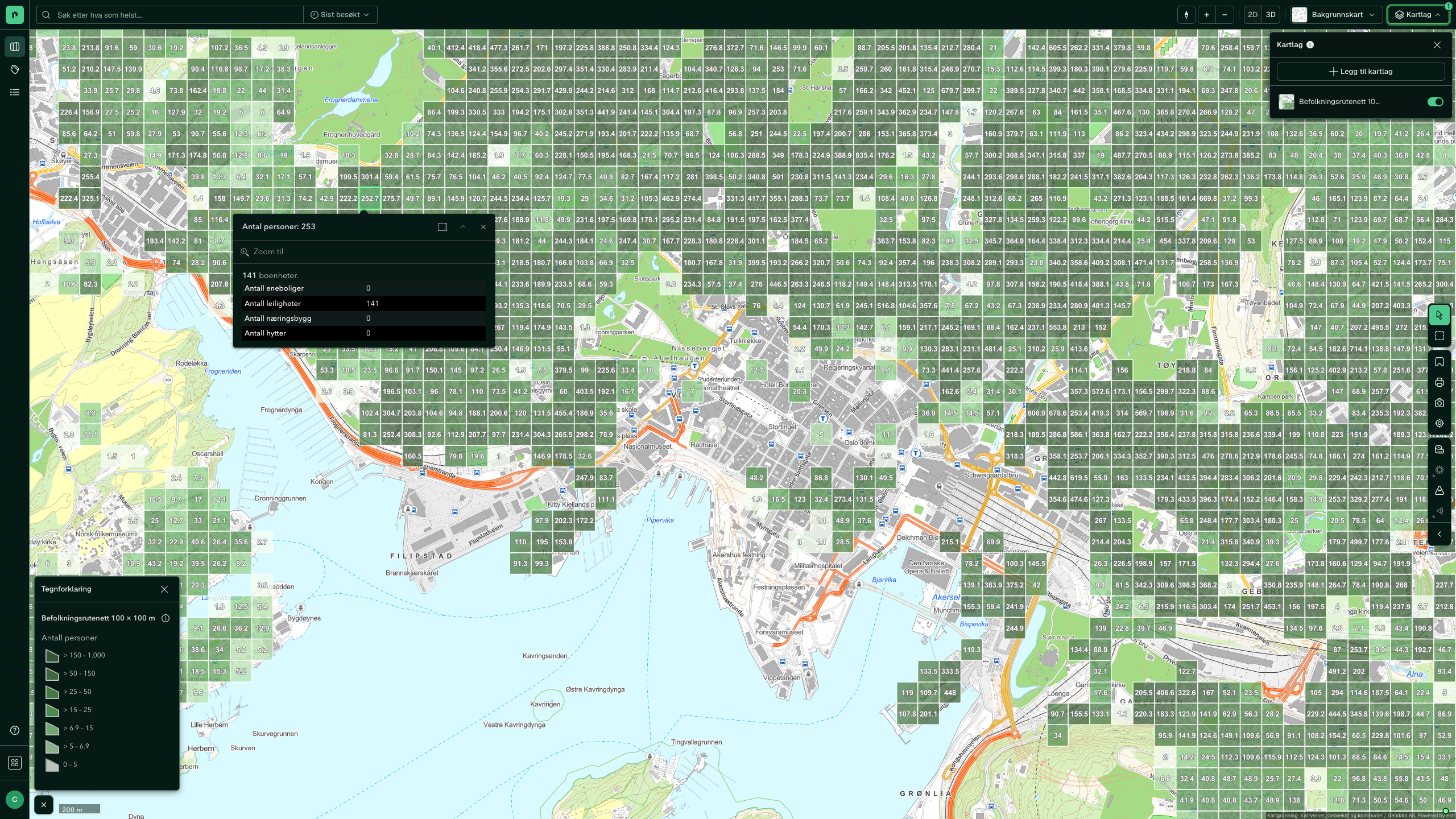Open the map split-view sidebar icon
Image resolution: width=1456 pixels, height=819 pixels.
coord(15,47)
